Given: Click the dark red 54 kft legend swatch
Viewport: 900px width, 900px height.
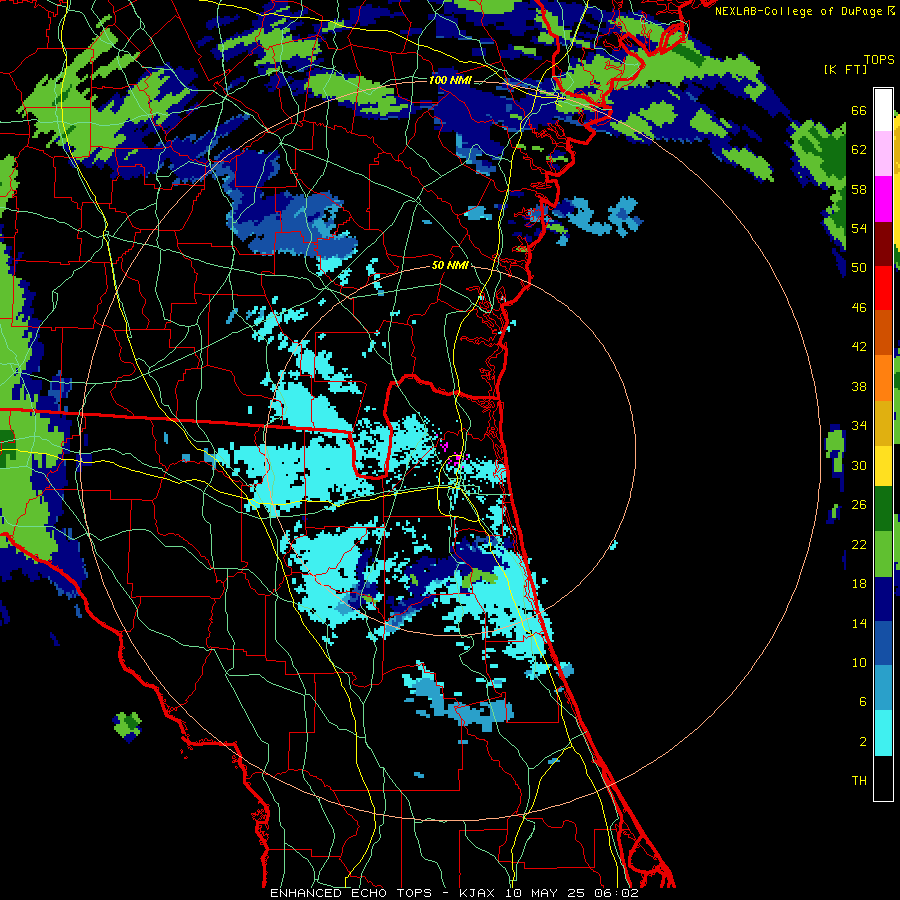Looking at the screenshot, I should [883, 243].
